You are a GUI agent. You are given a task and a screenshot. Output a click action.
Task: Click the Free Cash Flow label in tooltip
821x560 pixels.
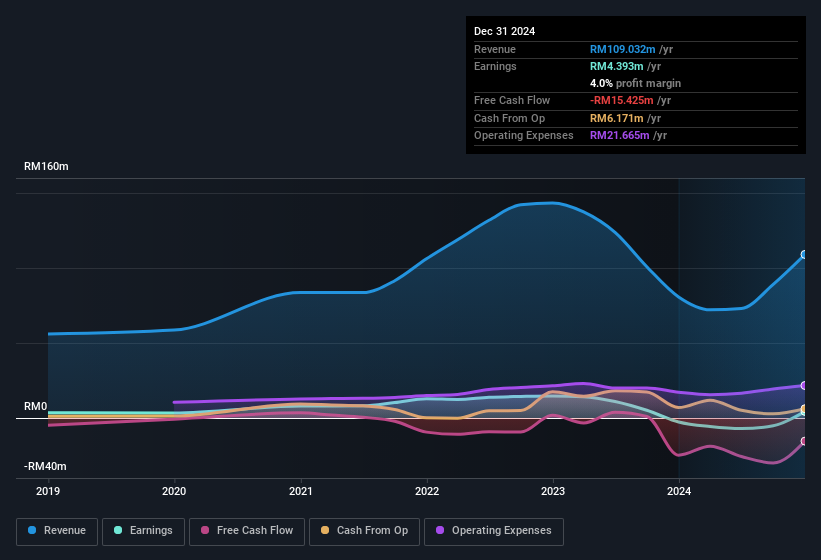tap(512, 100)
